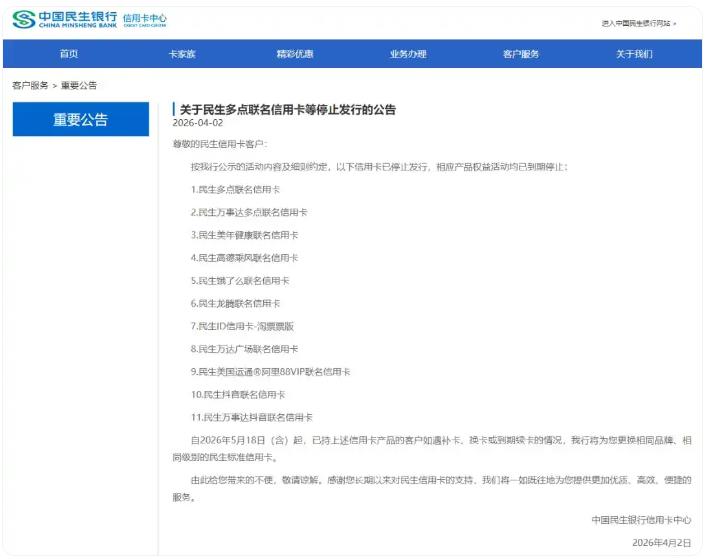
Task: Click list item 1.民生多点联名信用卡
Action: [235, 190]
